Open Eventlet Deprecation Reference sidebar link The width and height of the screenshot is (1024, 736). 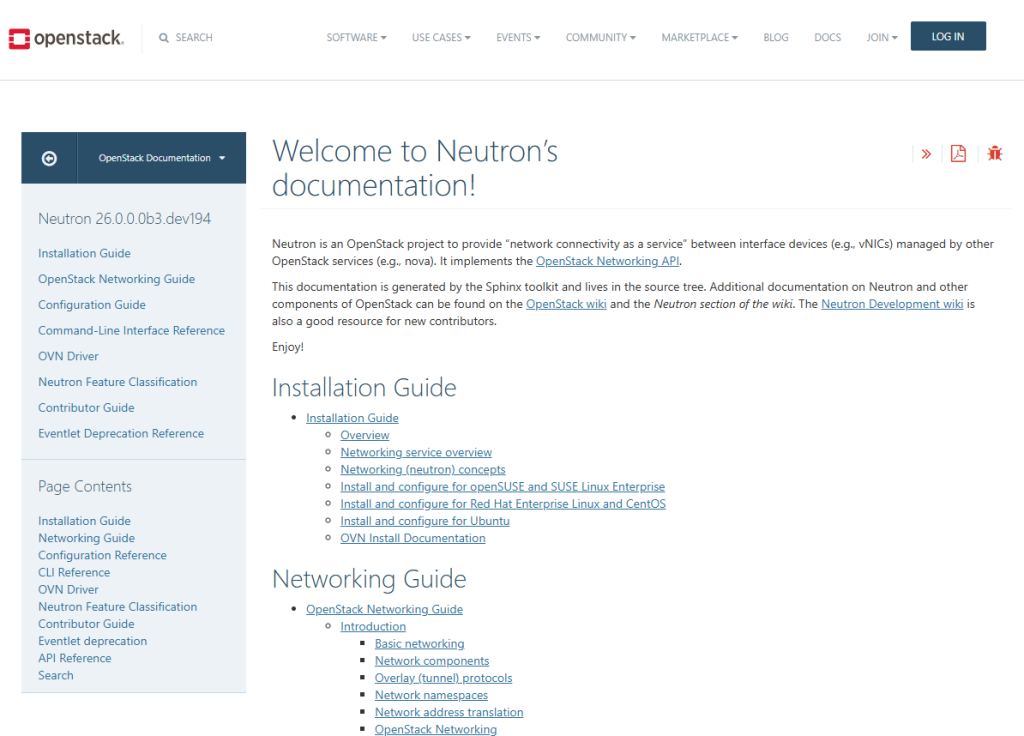121,434
